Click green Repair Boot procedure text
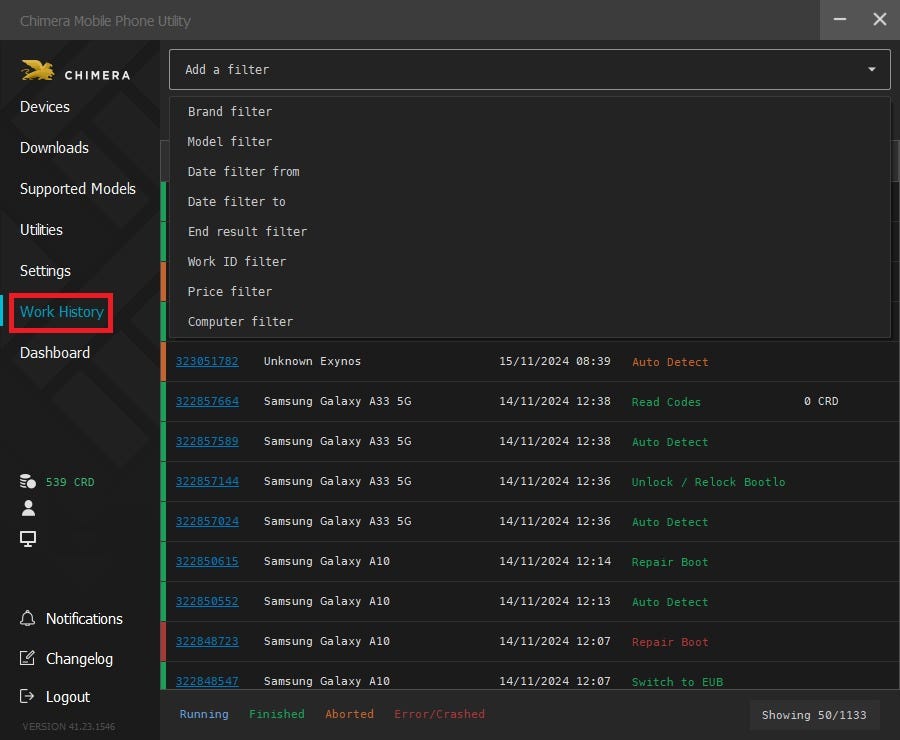Viewport: 900px width, 740px height. pyautogui.click(x=670, y=562)
